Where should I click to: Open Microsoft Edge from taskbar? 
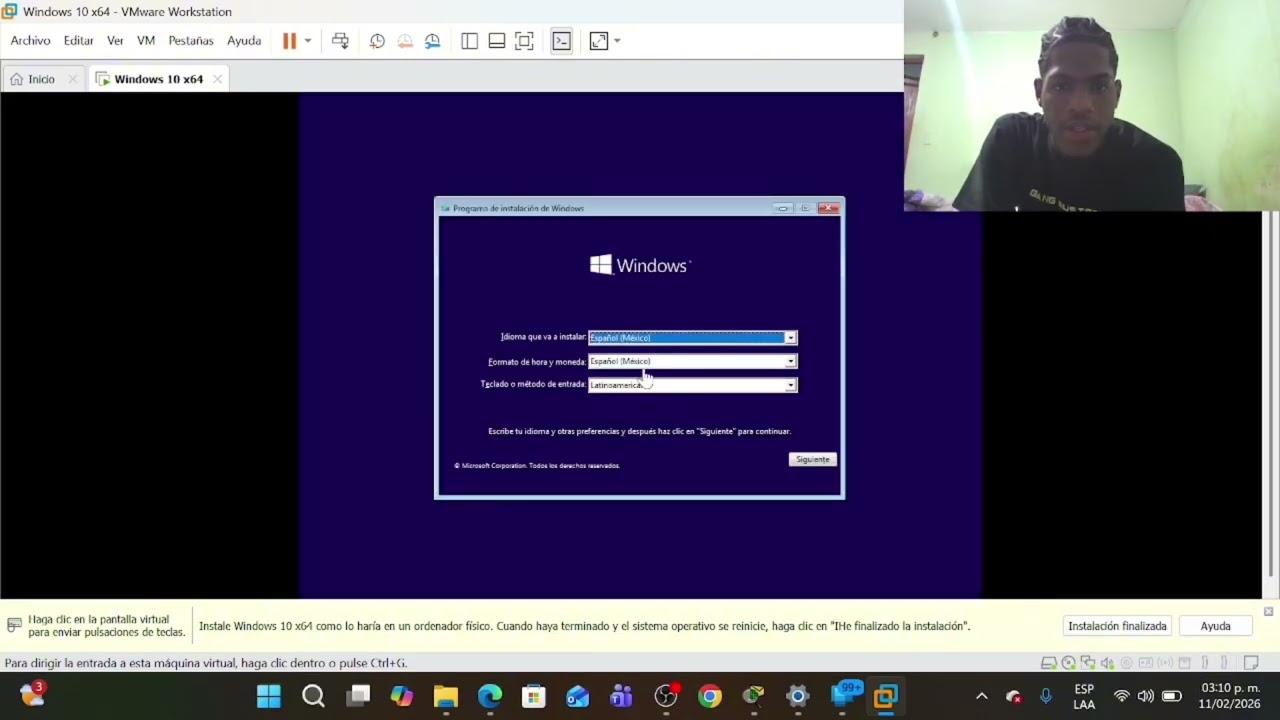tap(489, 696)
